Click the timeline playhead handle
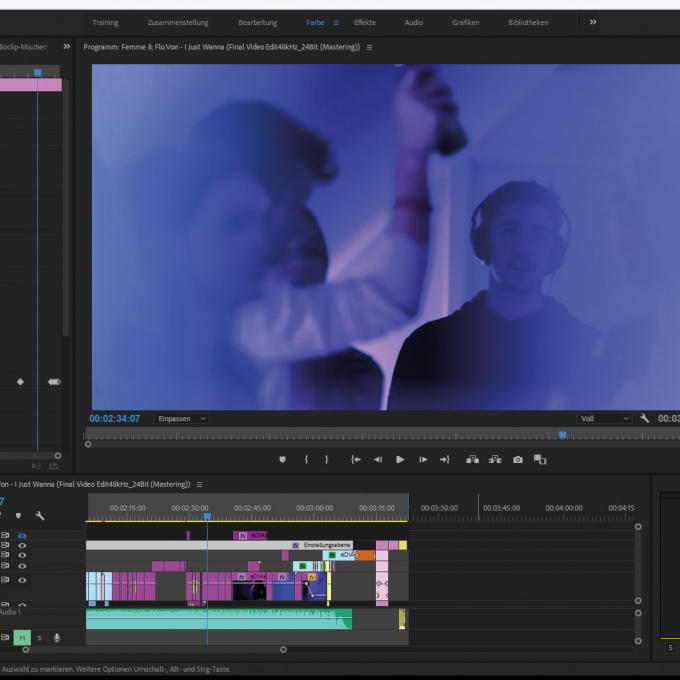Screen dimensions: 680x680 207,516
